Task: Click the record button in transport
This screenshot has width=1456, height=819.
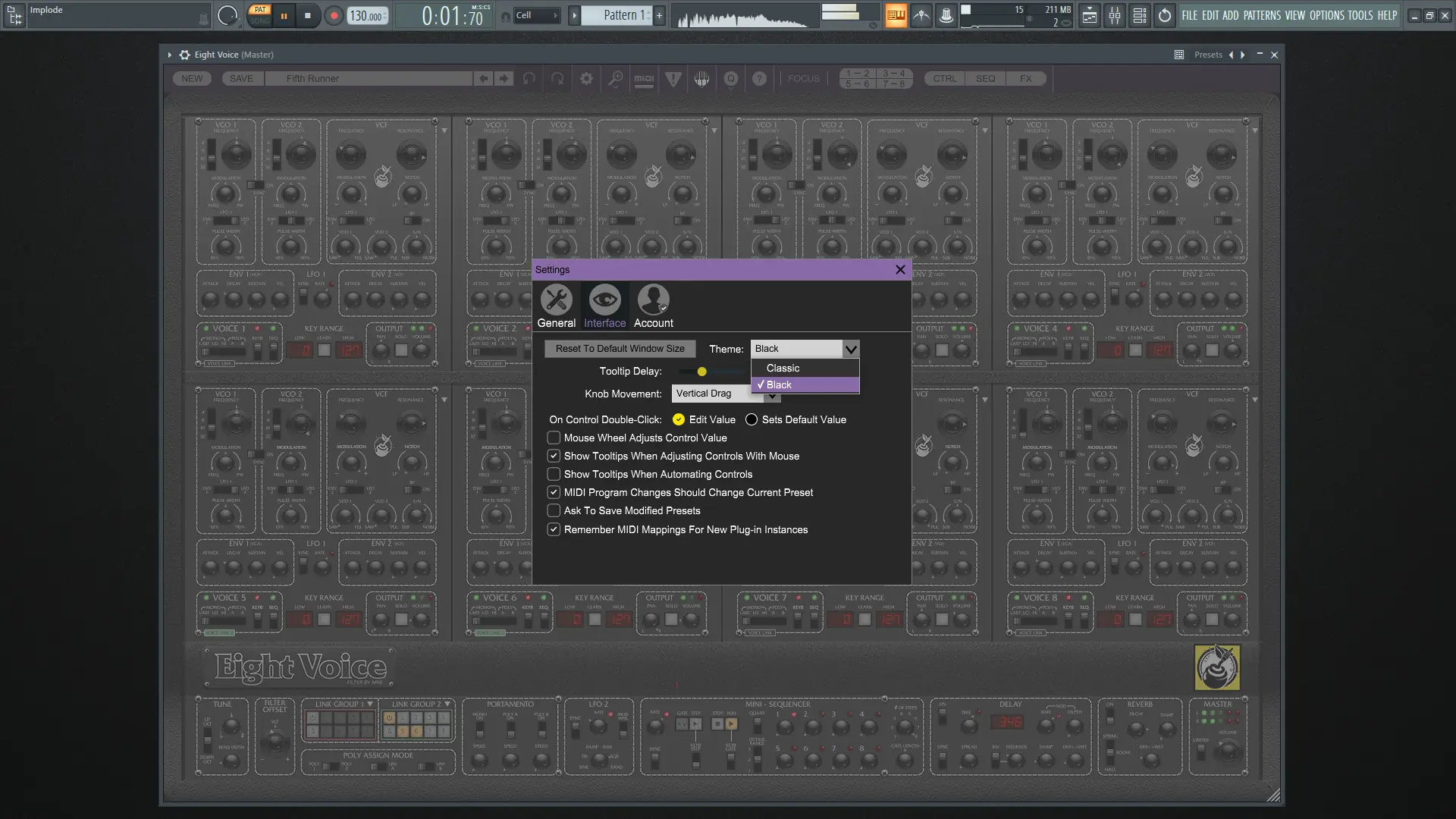Action: [334, 16]
